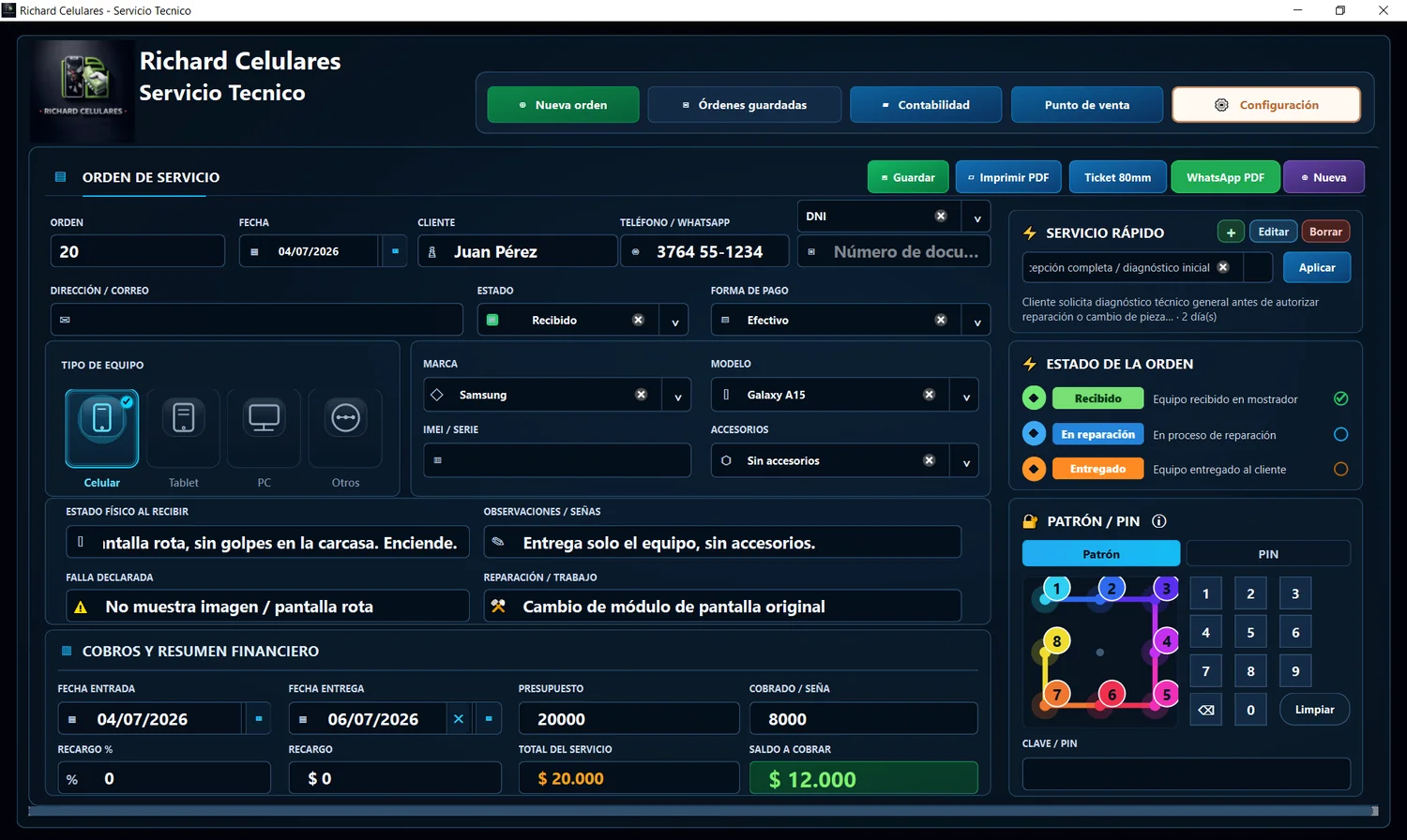
Task: Open the Nueva orden section
Action: 563,105
